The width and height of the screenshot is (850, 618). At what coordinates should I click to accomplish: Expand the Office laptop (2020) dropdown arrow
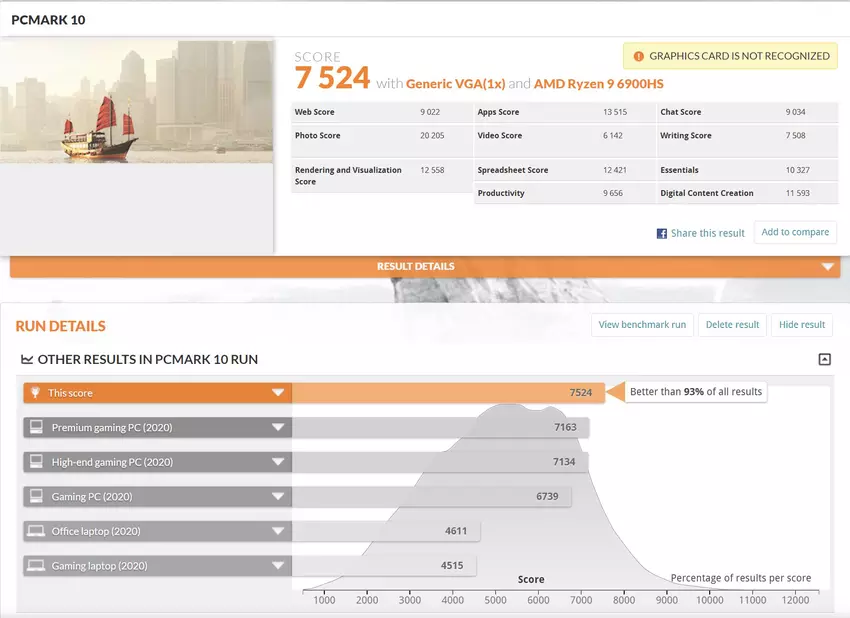point(278,531)
